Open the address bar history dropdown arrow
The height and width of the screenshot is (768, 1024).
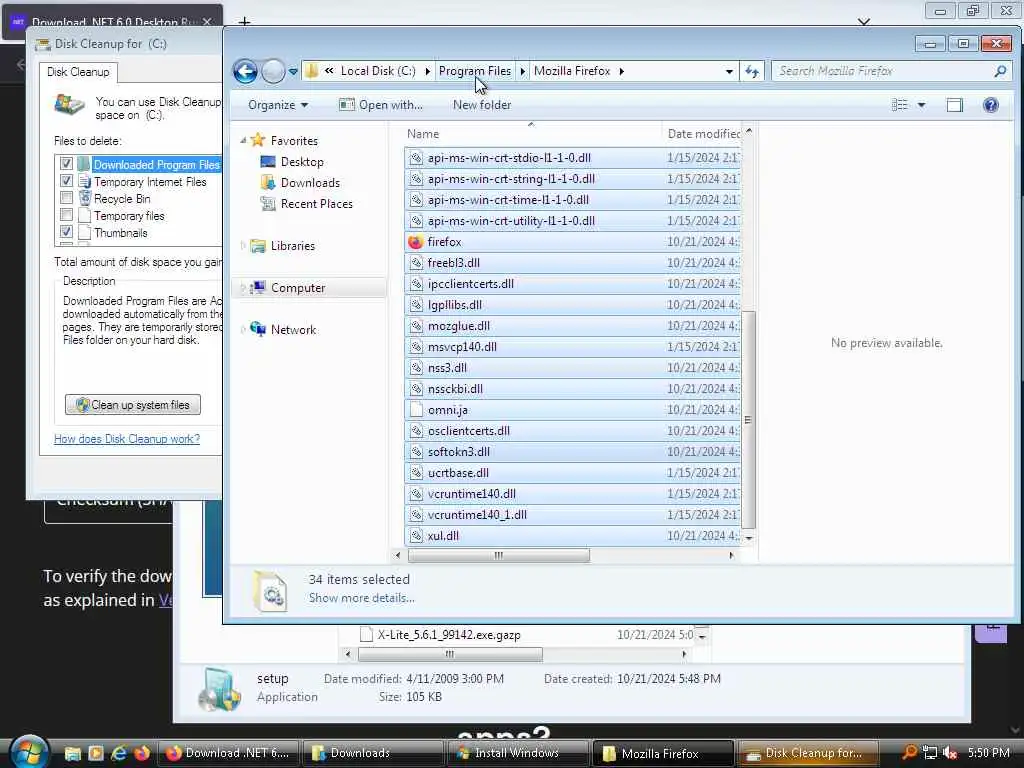(x=729, y=71)
